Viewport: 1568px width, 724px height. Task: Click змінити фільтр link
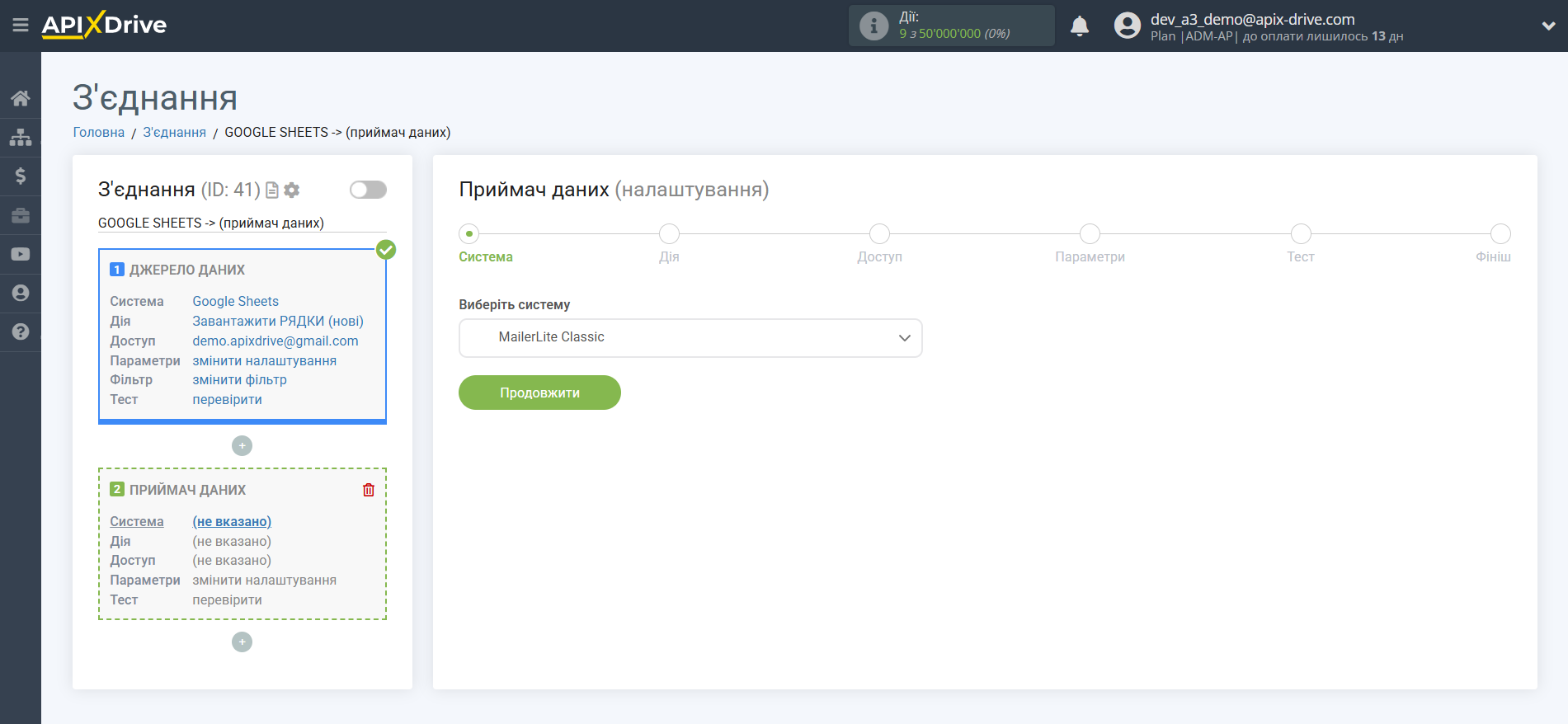[x=239, y=379]
